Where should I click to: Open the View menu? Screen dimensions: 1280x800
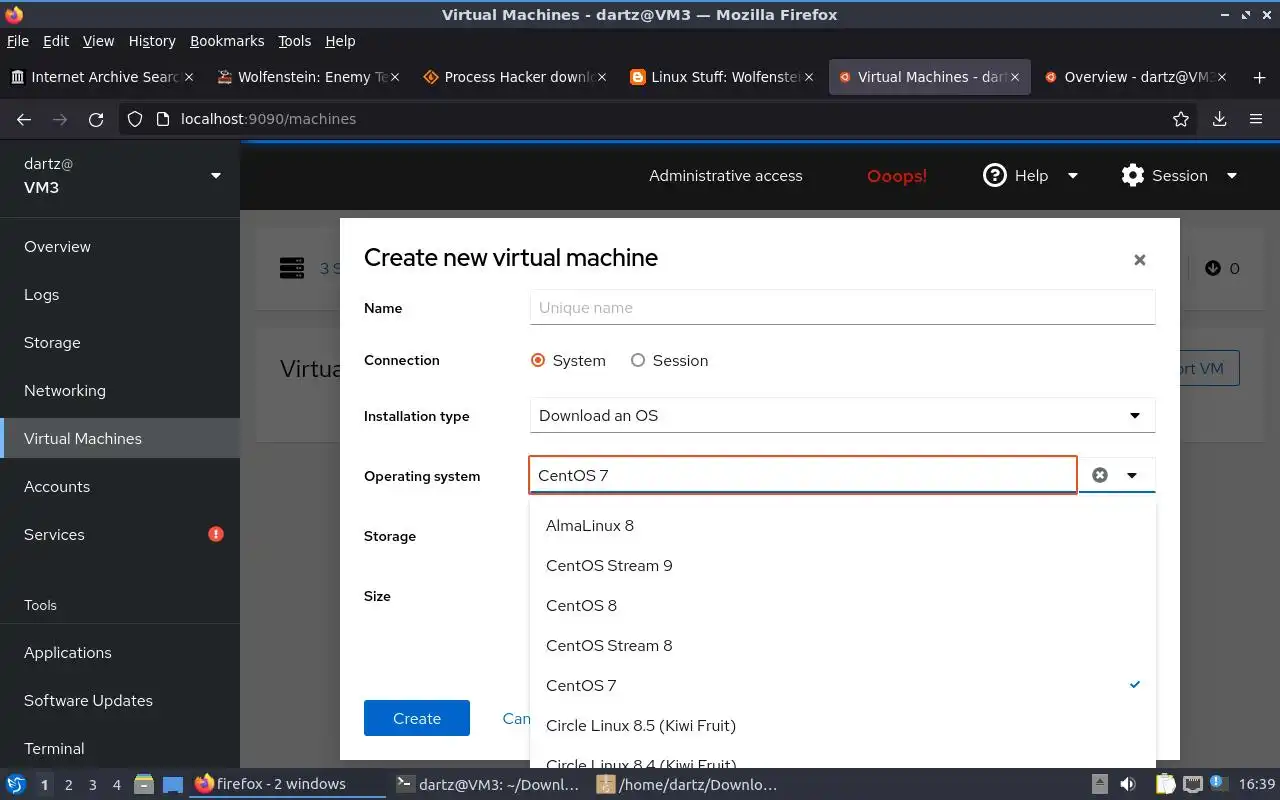coord(98,41)
